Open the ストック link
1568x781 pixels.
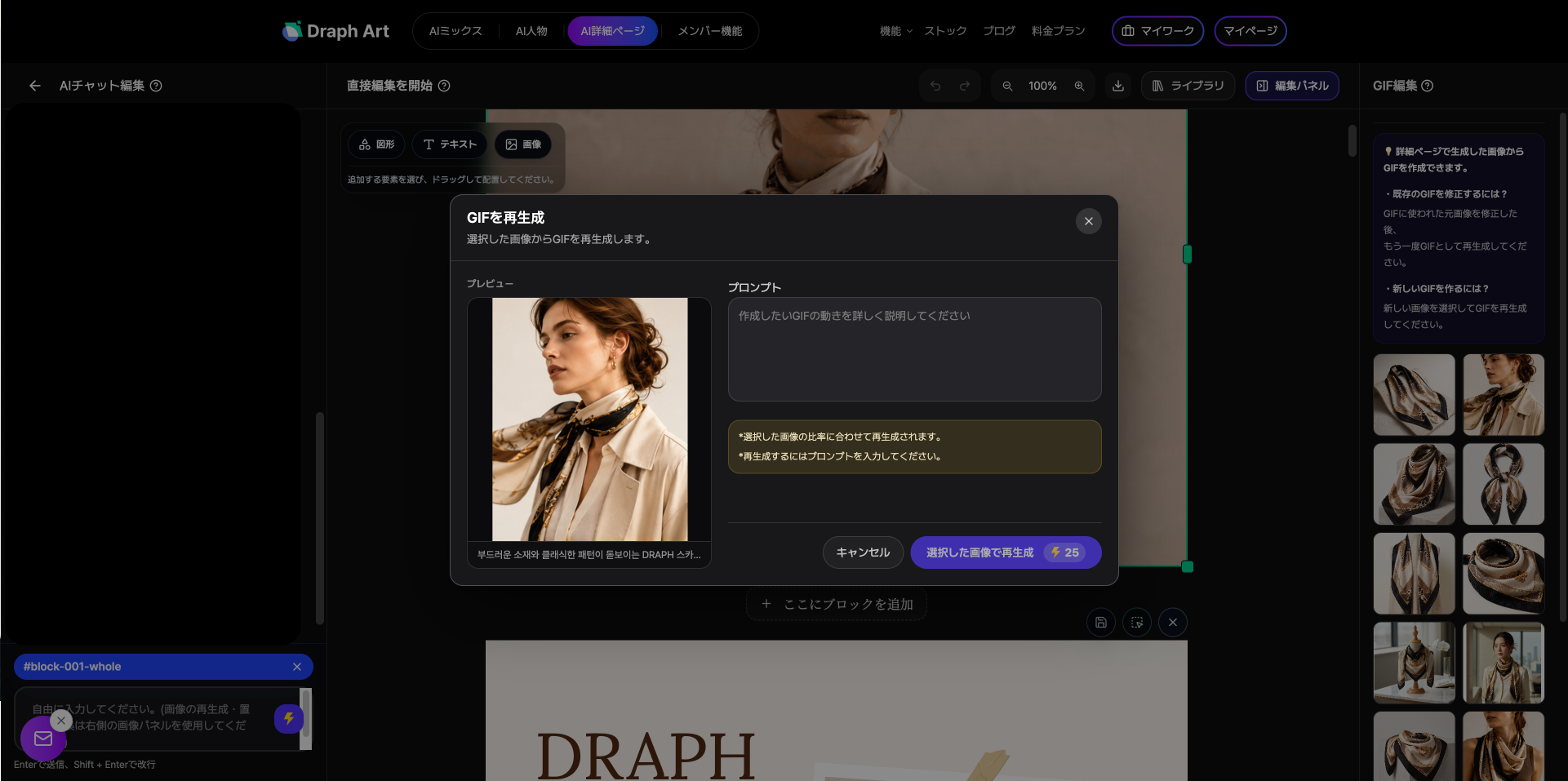pos(945,31)
